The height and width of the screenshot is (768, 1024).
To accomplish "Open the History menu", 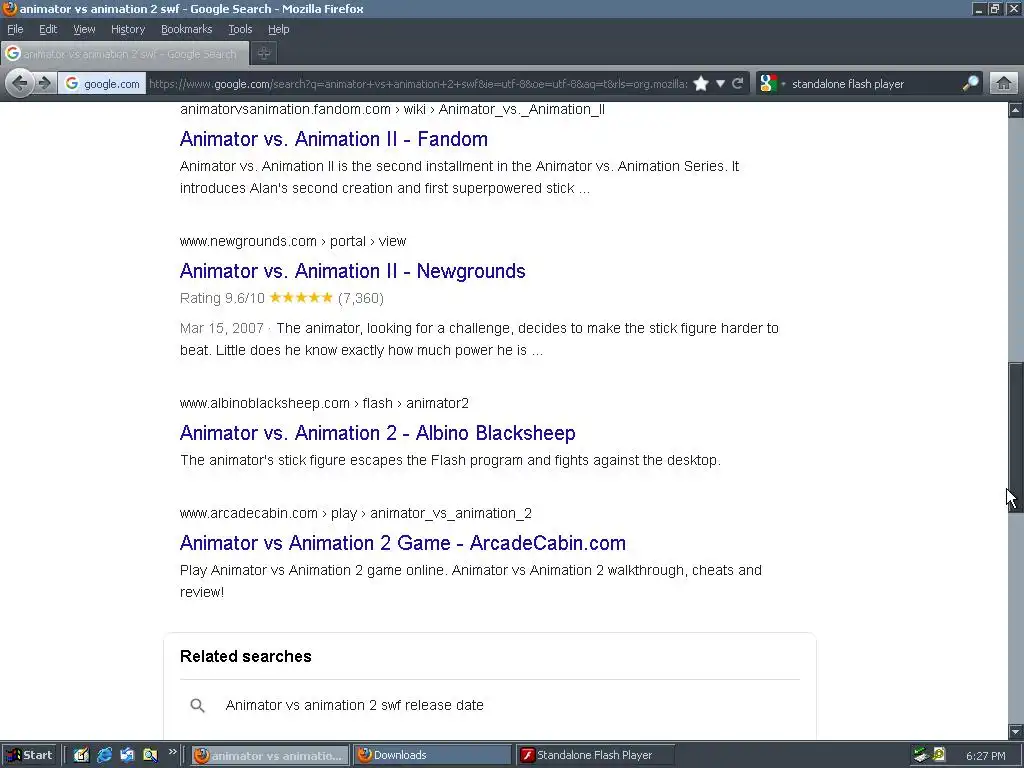I will (x=128, y=29).
